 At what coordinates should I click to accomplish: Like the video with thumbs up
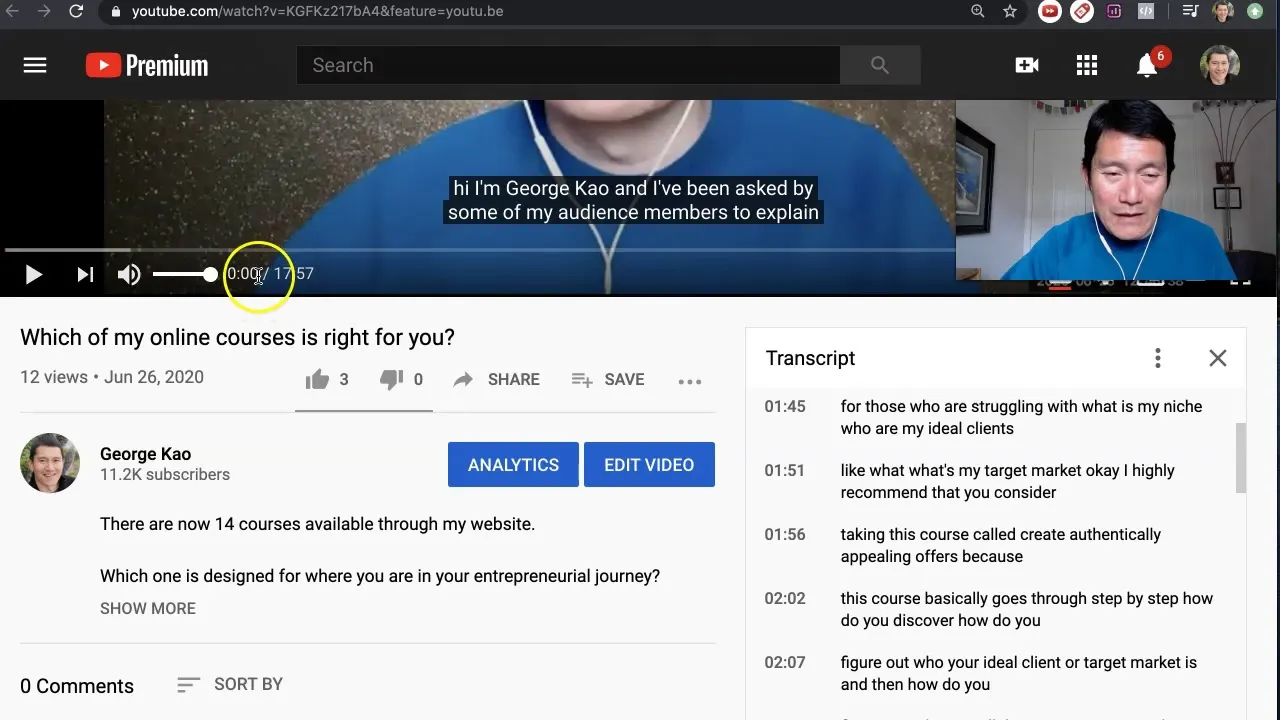(316, 379)
